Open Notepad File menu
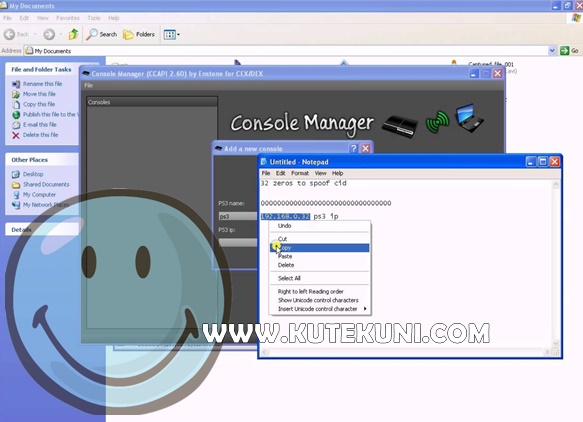This screenshot has width=583, height=422. (266, 173)
